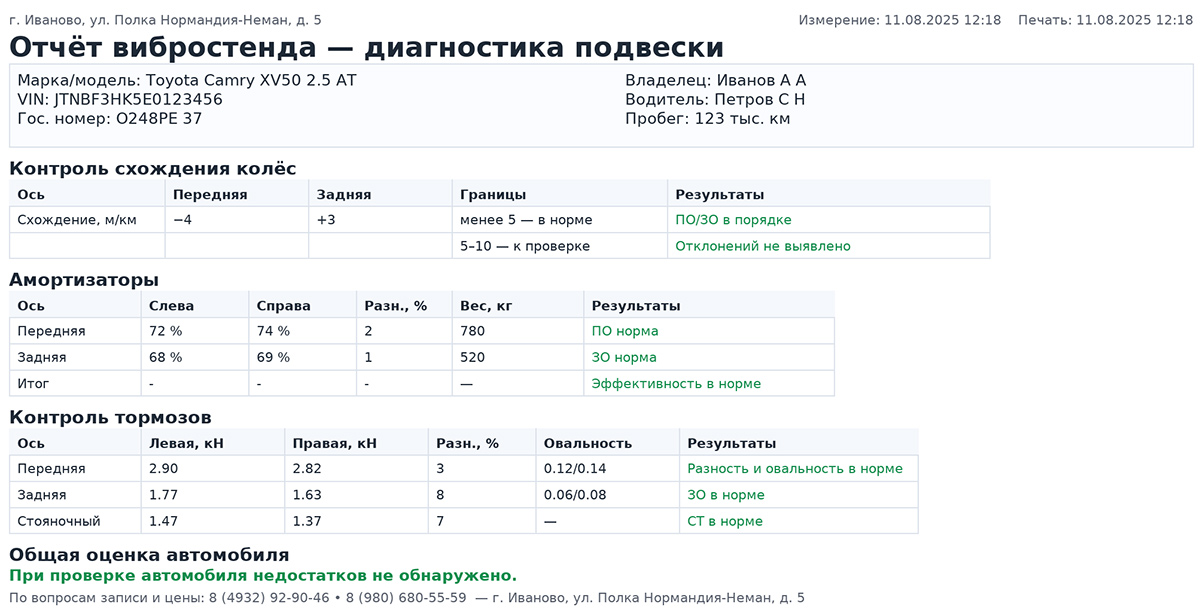Click the phone number 8 (980) 680-55-59
The height and width of the screenshot is (616, 1200).
[405, 598]
